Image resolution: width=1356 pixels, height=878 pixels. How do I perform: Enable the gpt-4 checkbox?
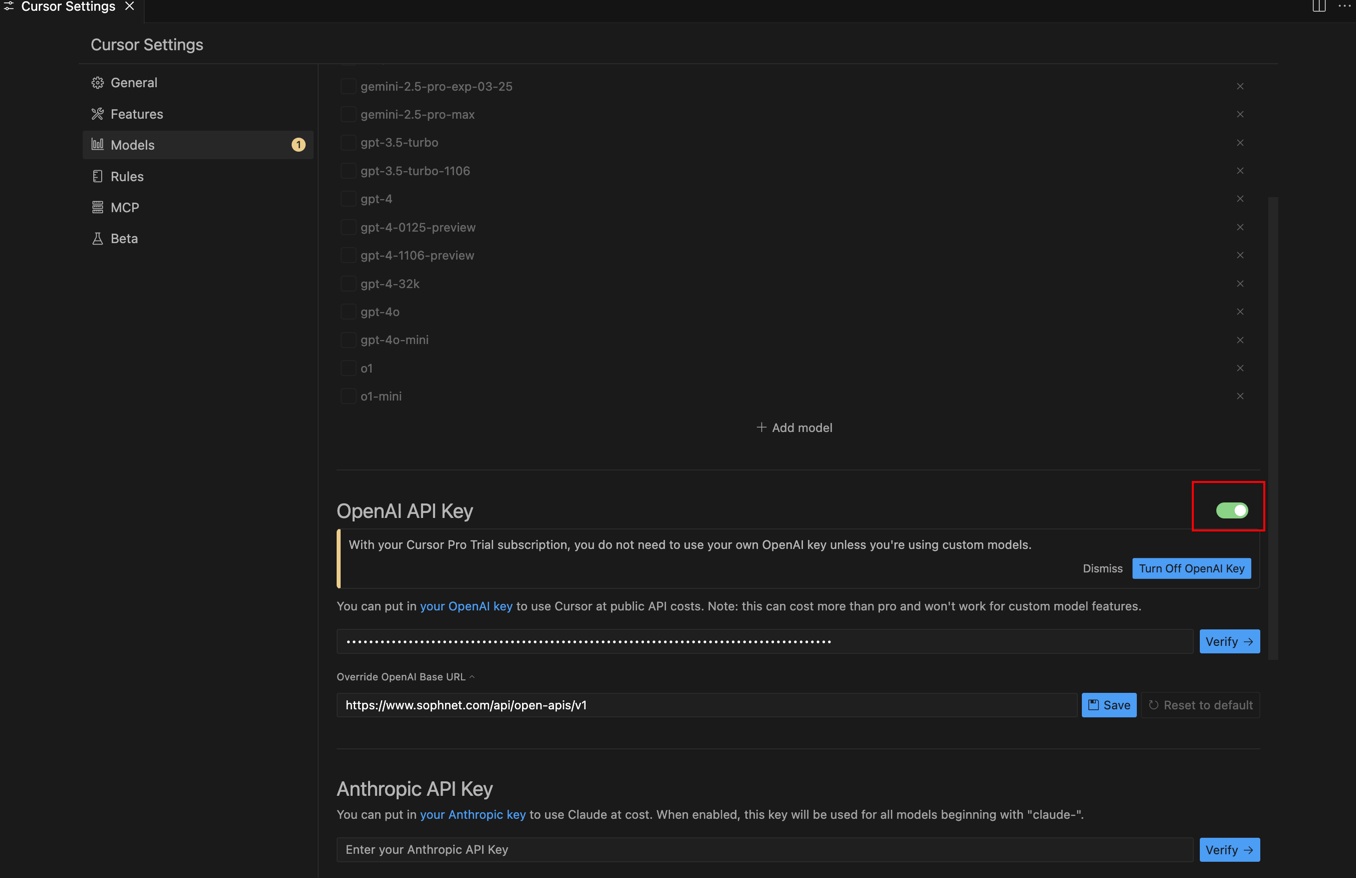[348, 199]
